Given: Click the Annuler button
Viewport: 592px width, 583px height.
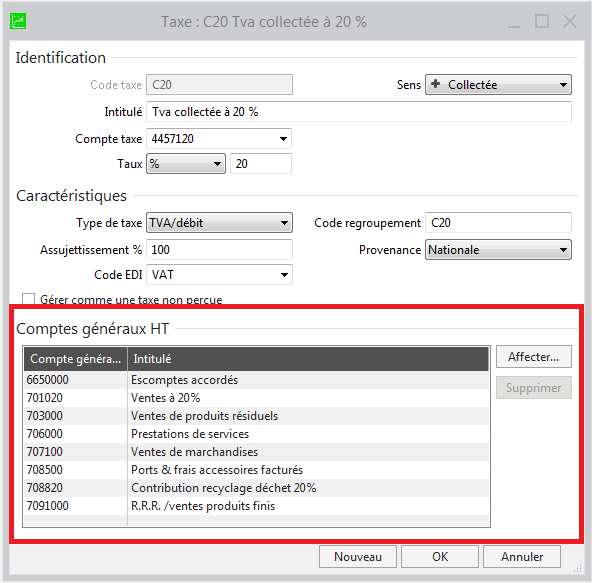Looking at the screenshot, I should 522,557.
